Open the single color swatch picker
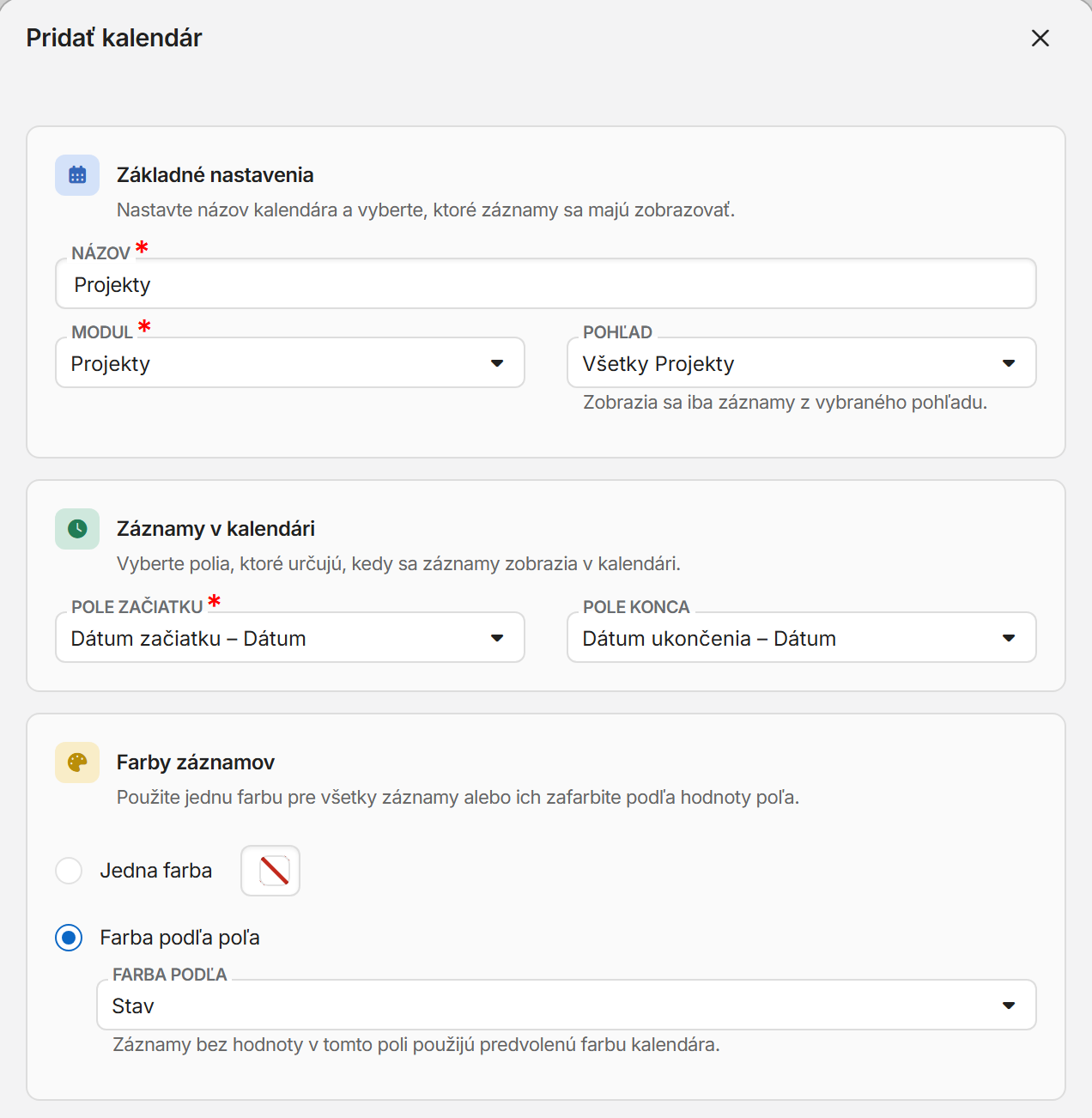1092x1118 pixels. click(270, 871)
